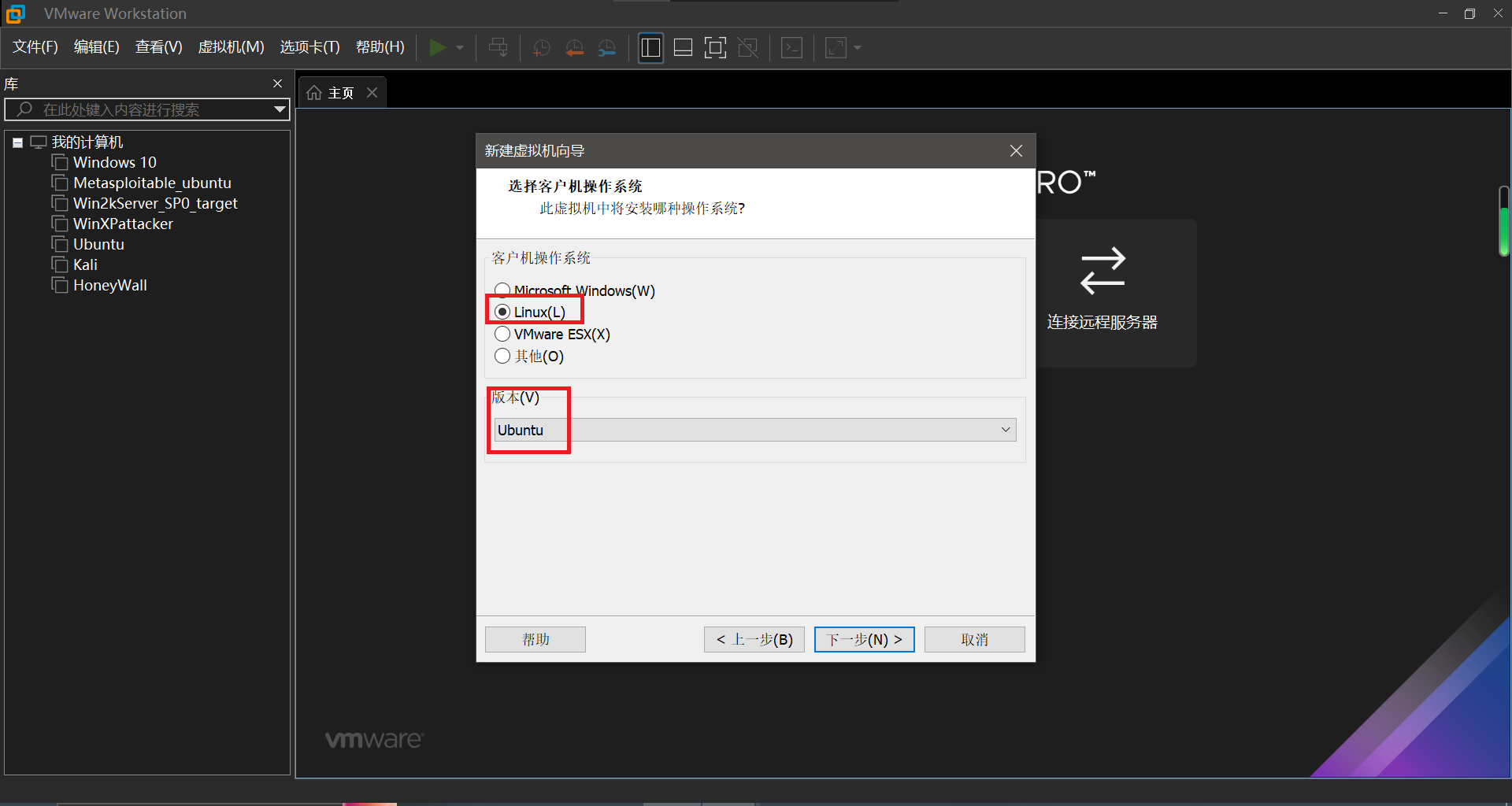The height and width of the screenshot is (806, 1512).
Task: Select the HoneyWall virtual machine
Action: click(110, 286)
